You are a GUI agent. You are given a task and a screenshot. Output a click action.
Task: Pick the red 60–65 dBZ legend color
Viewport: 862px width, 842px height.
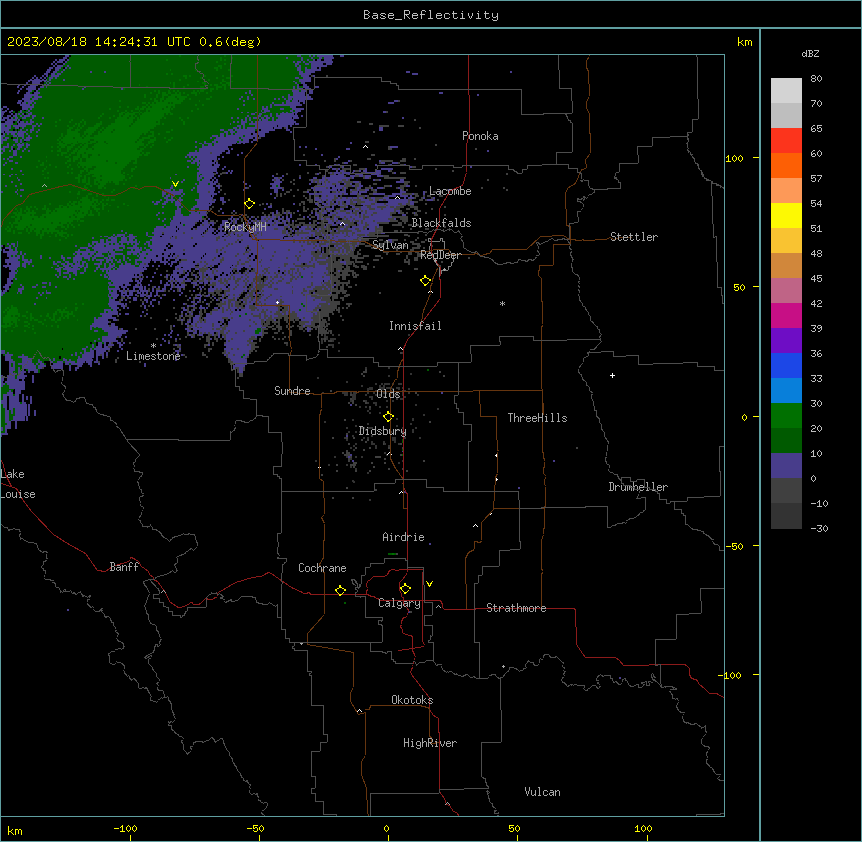point(786,140)
